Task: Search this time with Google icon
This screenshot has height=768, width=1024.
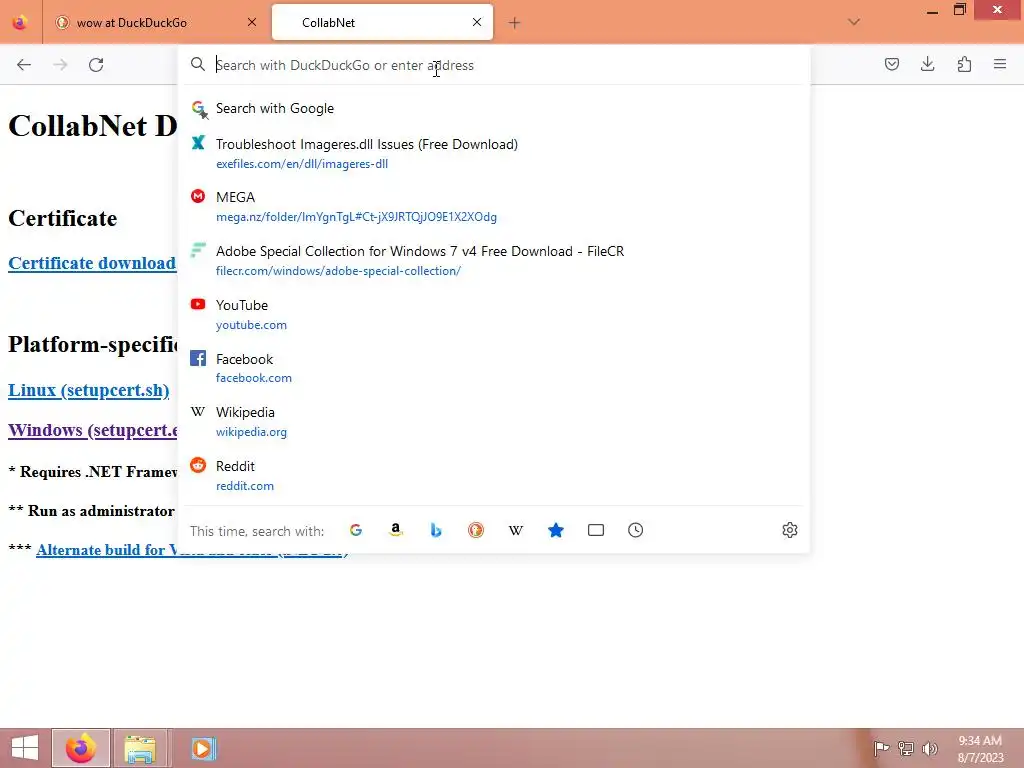Action: coord(356,530)
